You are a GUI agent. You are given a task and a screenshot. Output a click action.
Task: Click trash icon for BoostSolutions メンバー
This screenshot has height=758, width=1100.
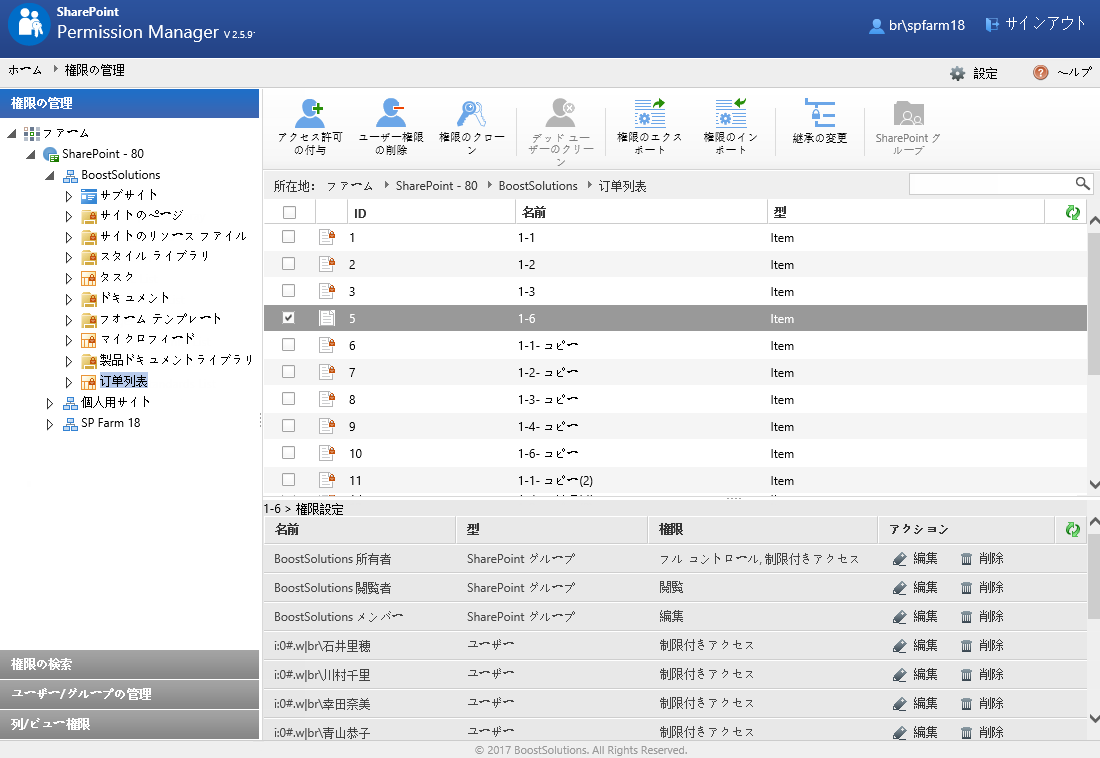pos(966,617)
